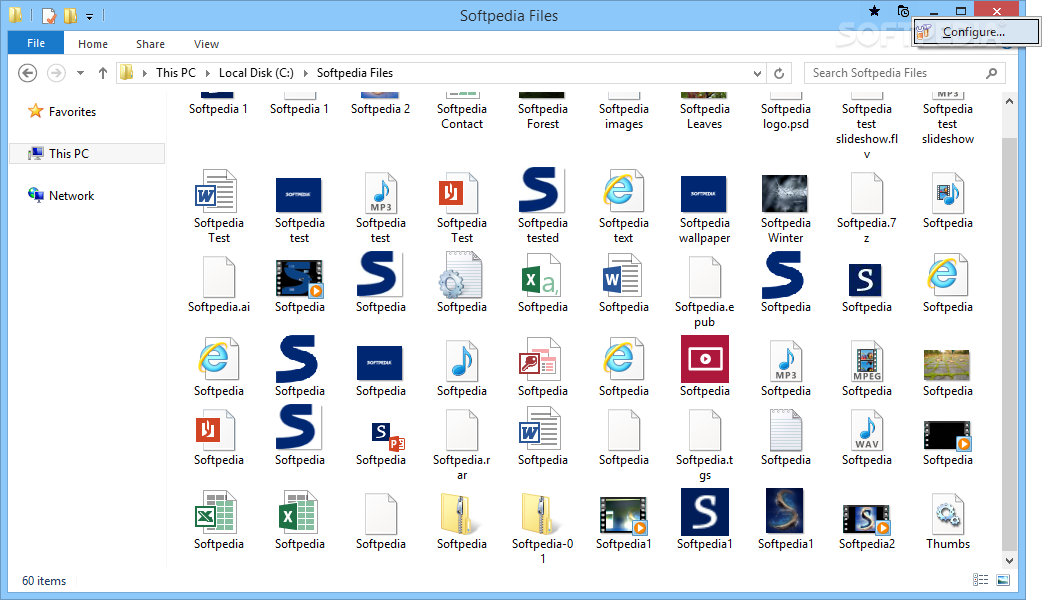The height and width of the screenshot is (600, 1042).
Task: Select the Thumbs system file
Action: tap(948, 522)
